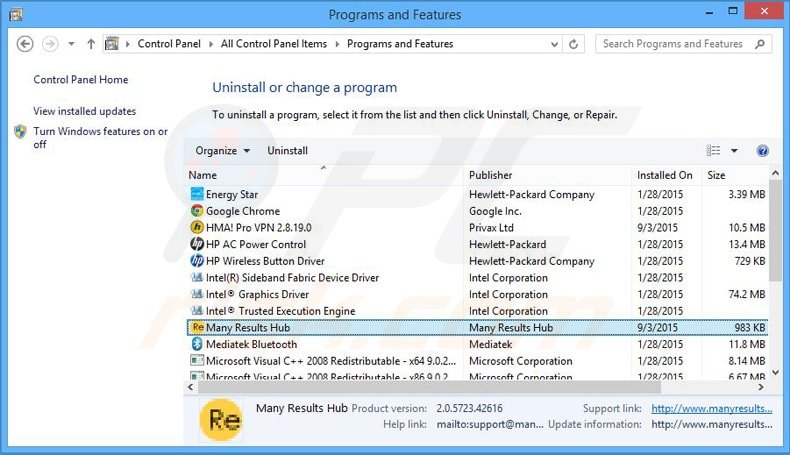
Task: Click Mediatek publisher cell
Action: pyautogui.click(x=491, y=344)
